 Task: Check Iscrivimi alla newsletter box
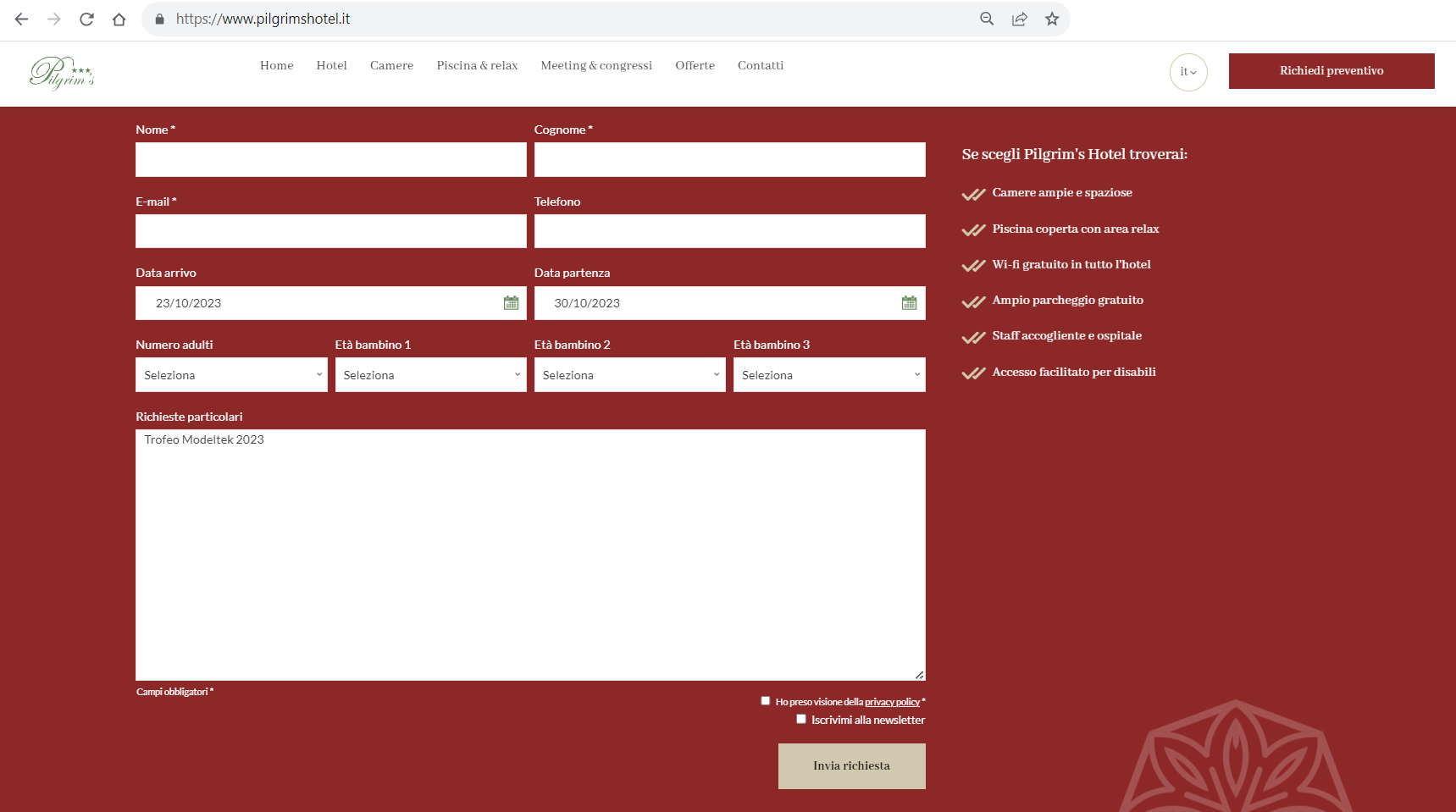801,720
